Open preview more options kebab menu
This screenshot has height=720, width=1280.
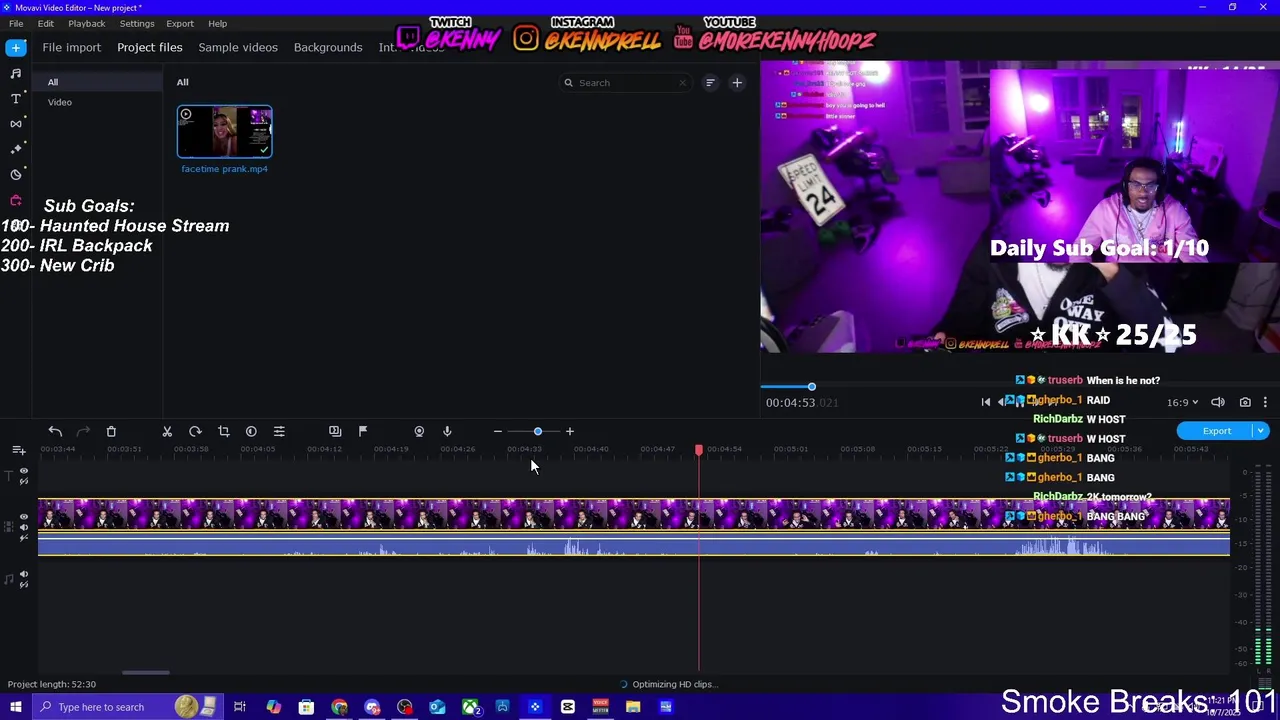click(x=1265, y=402)
